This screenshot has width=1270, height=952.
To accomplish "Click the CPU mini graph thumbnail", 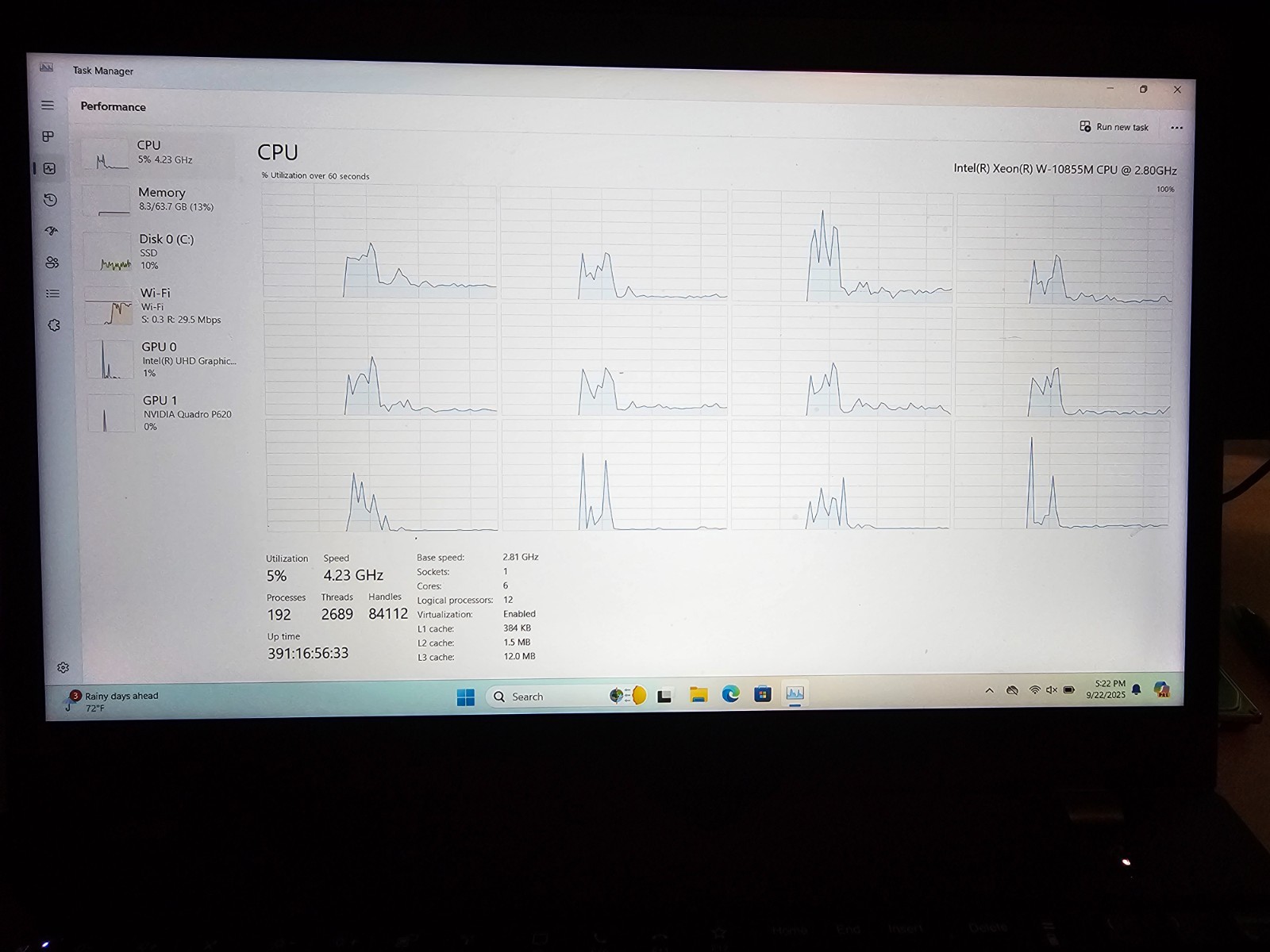I will pyautogui.click(x=105, y=155).
